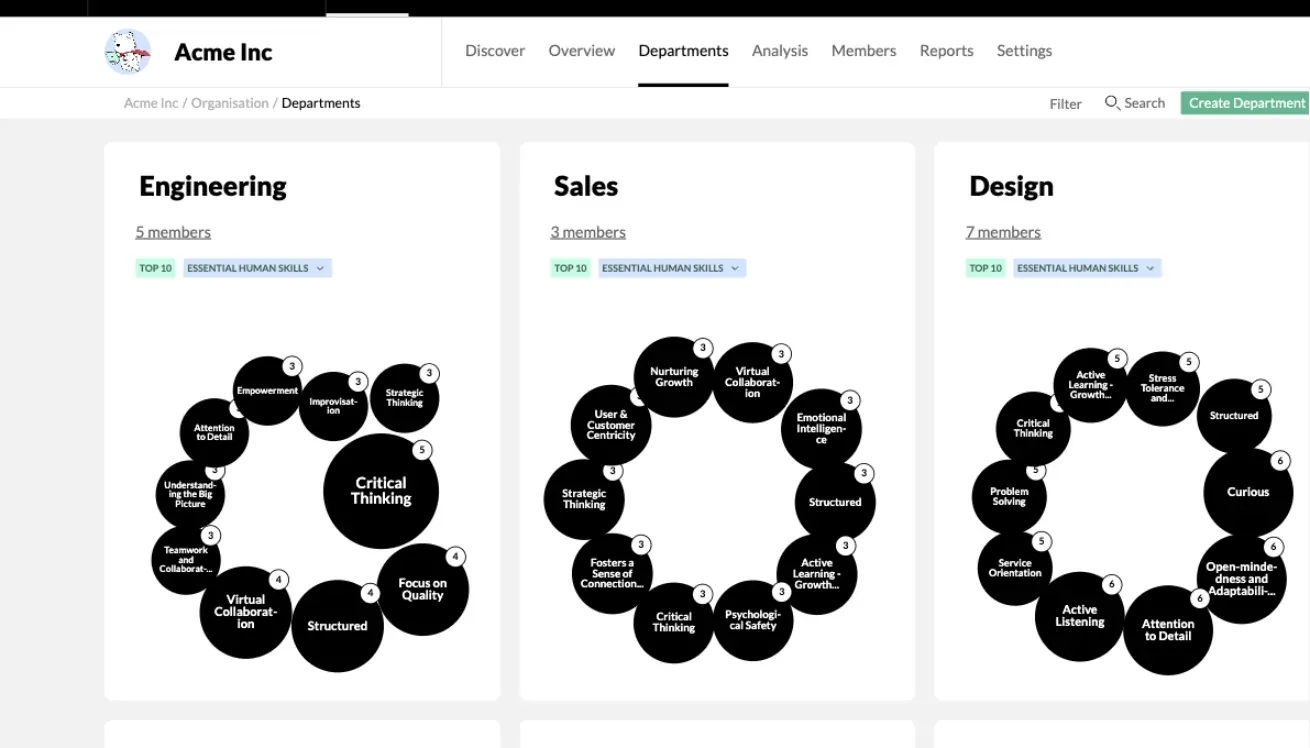This screenshot has width=1310, height=748.
Task: Select the Focus on Quality bubble
Action: [423, 589]
